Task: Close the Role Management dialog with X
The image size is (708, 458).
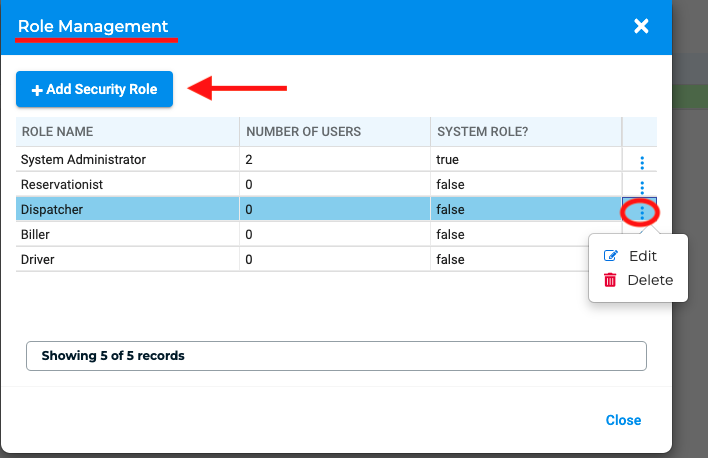Action: tap(641, 26)
